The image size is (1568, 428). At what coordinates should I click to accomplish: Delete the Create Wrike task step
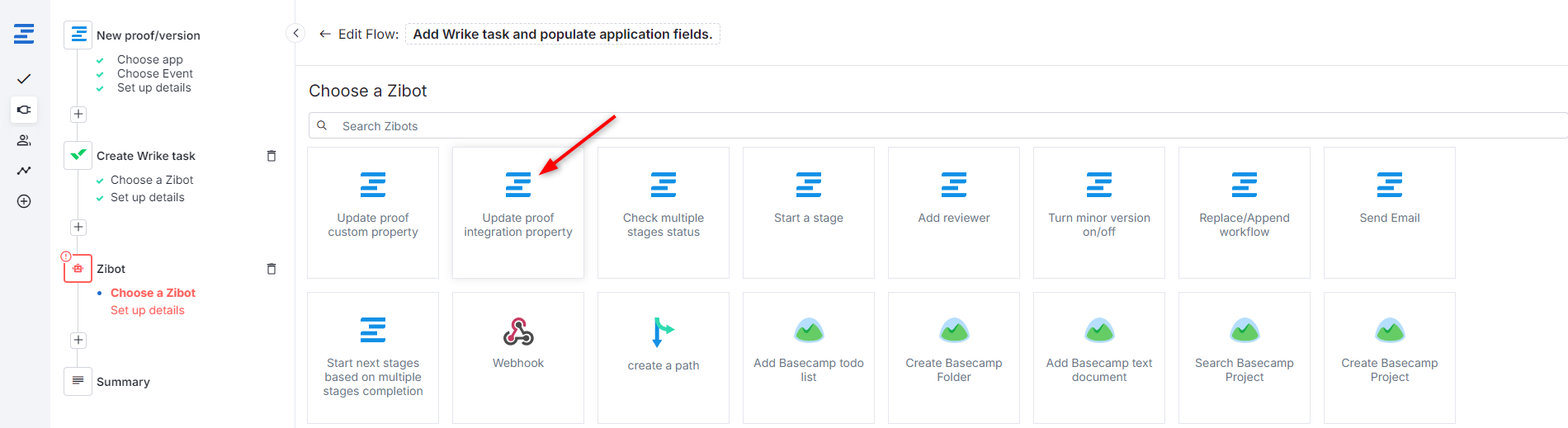pyautogui.click(x=272, y=156)
